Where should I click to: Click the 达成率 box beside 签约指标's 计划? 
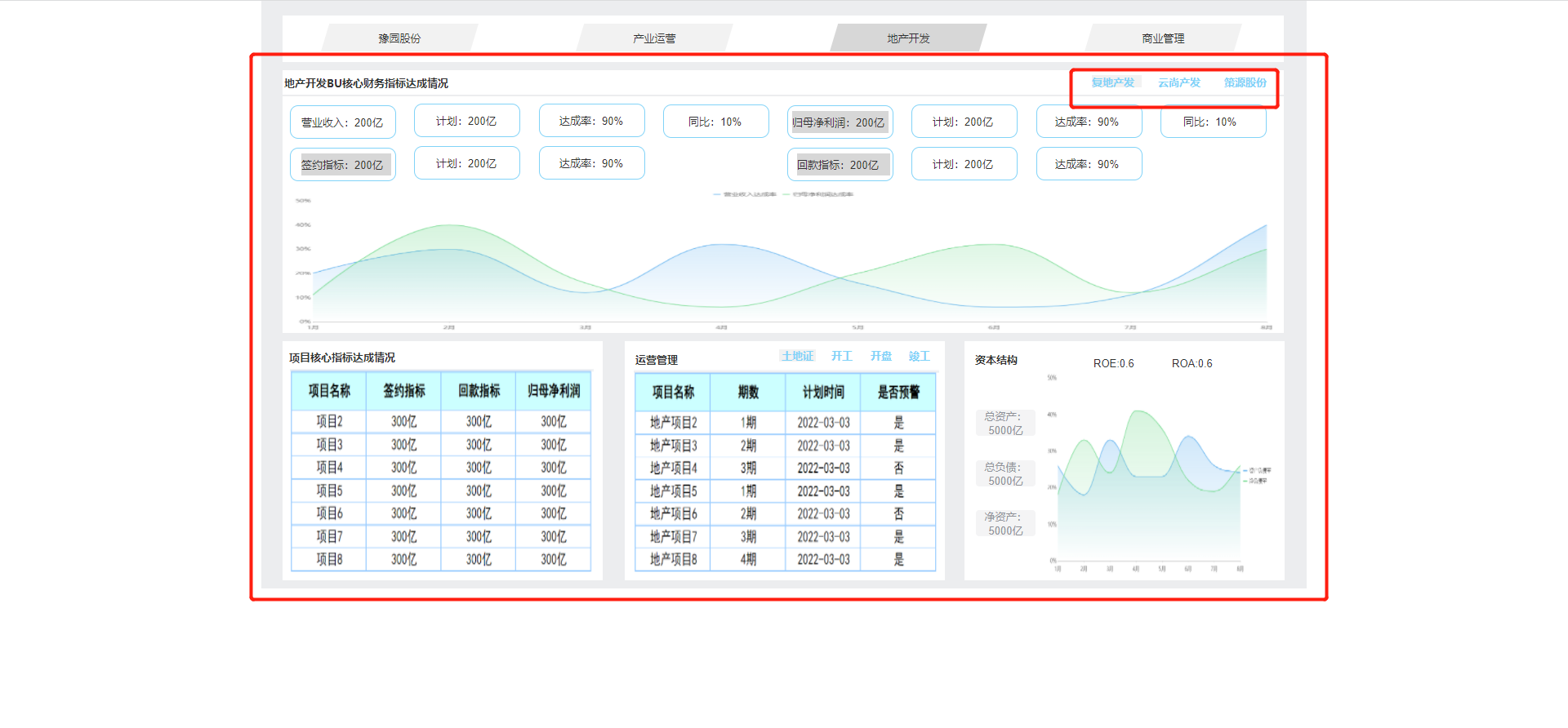(x=592, y=163)
